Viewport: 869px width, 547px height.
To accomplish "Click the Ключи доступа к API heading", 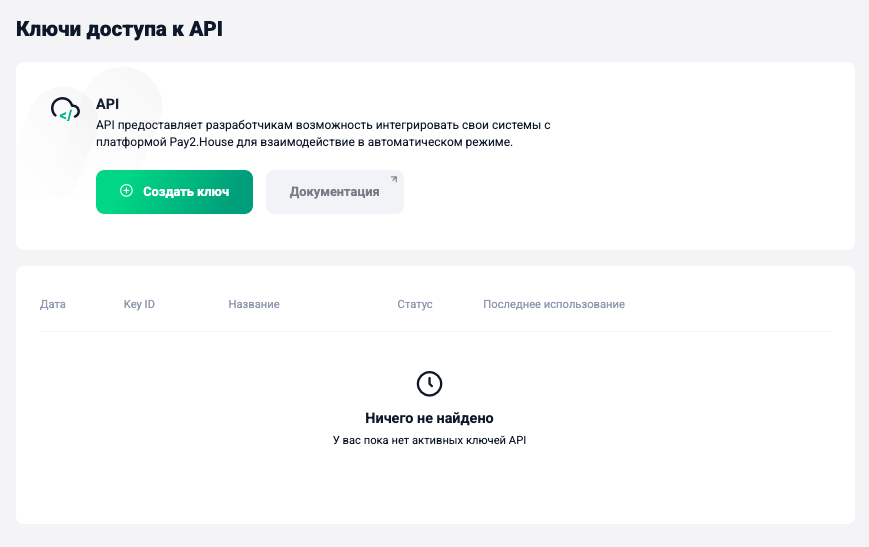I will pos(119,29).
